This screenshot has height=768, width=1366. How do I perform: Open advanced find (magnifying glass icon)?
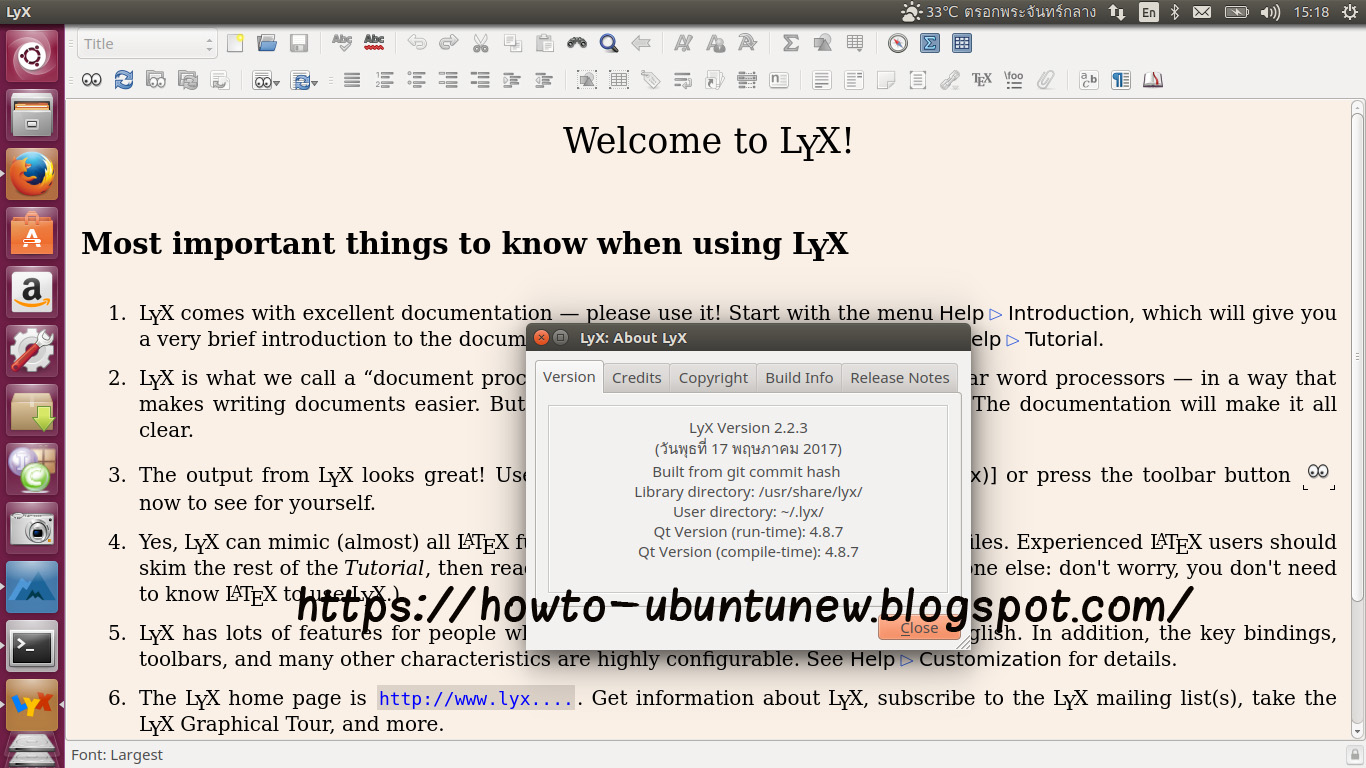(609, 43)
